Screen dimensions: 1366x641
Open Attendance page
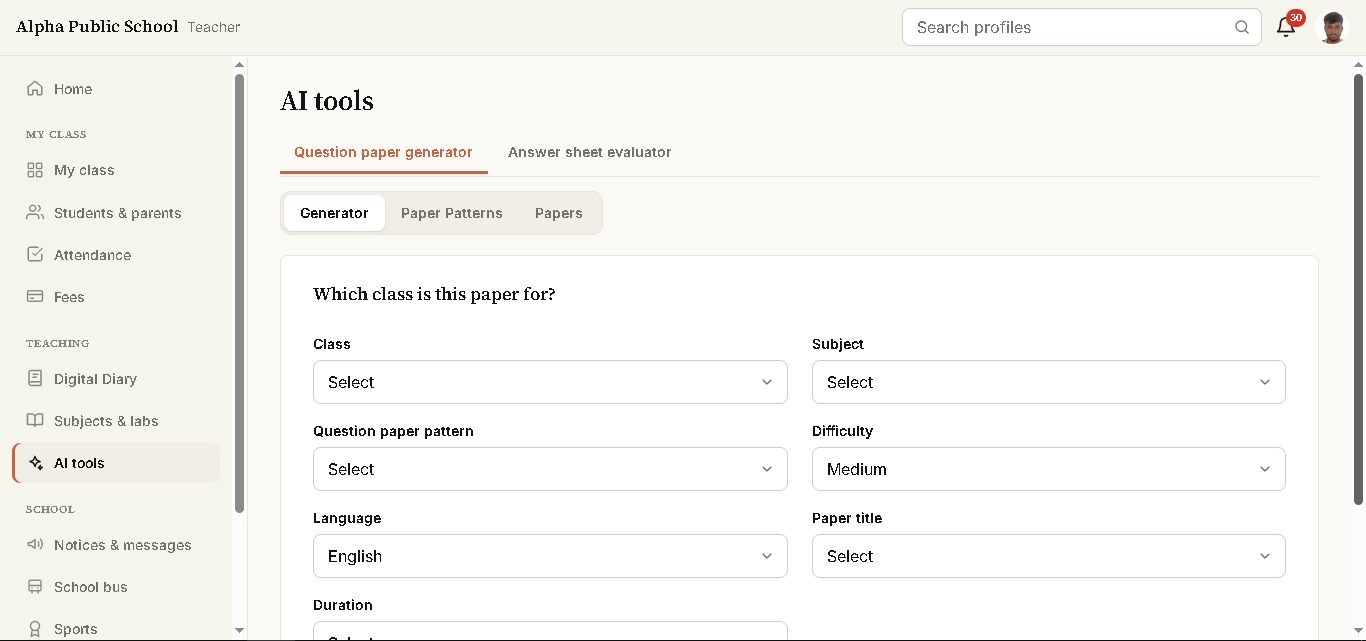[x=116, y=255]
